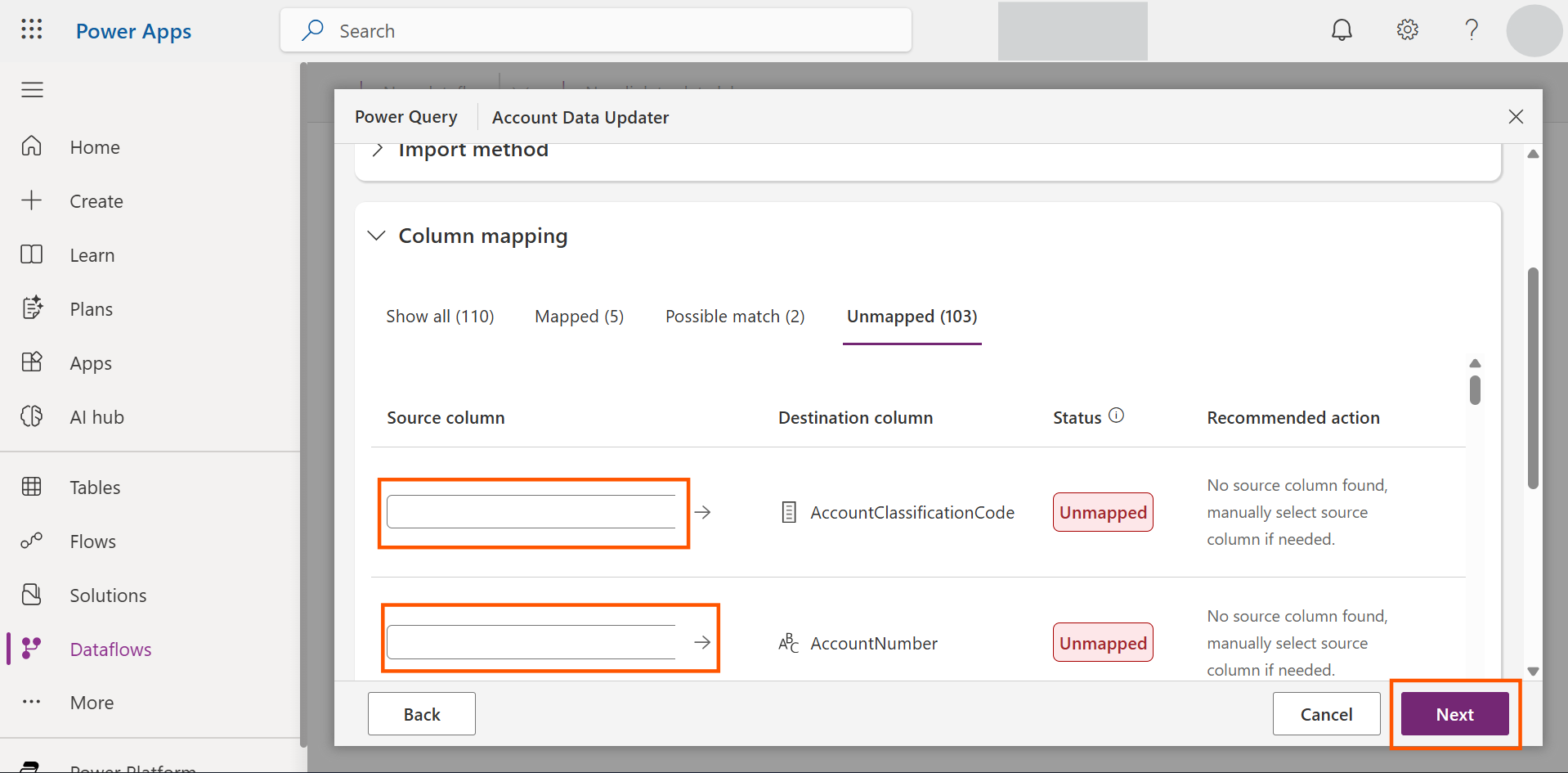Click the Cancel button
Image resolution: width=1568 pixels, height=773 pixels.
click(1326, 714)
